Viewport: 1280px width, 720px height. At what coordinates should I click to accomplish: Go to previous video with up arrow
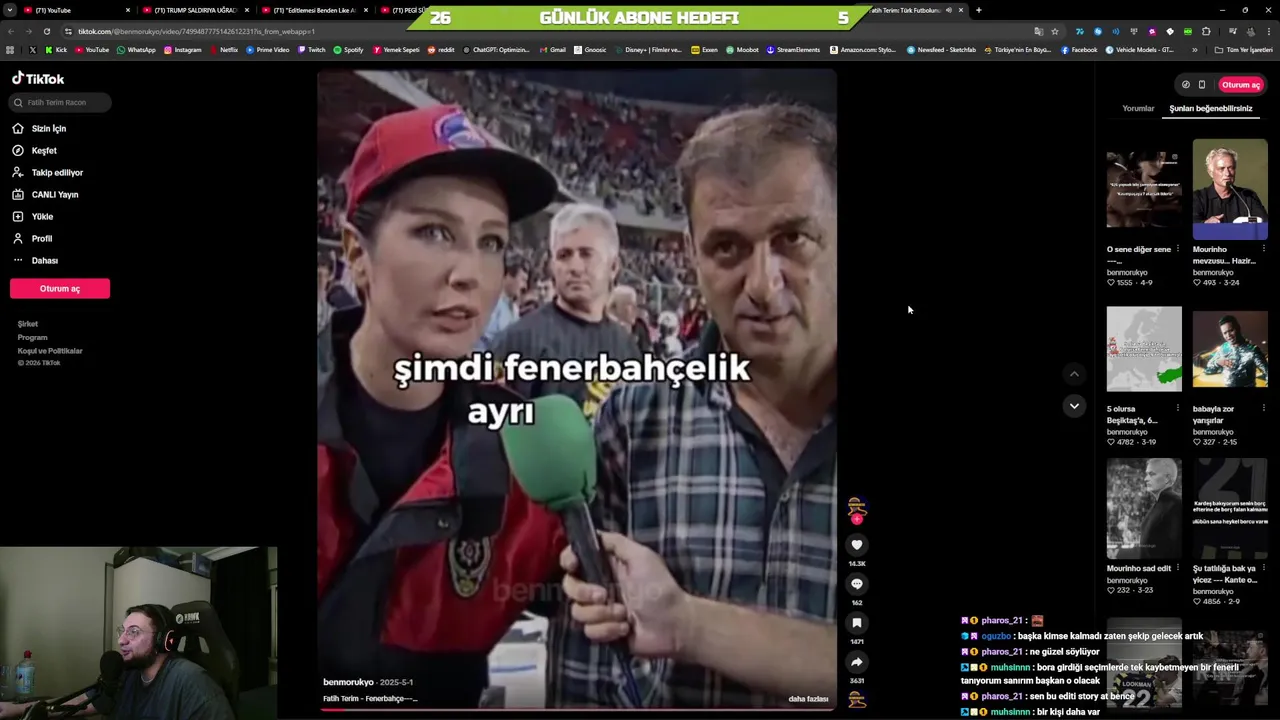click(x=1074, y=374)
